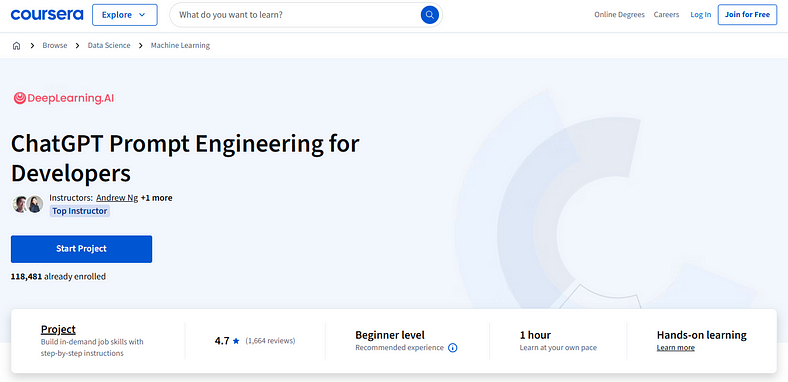Go to the Careers page
Viewport: 788px width, 382px height.
click(666, 15)
